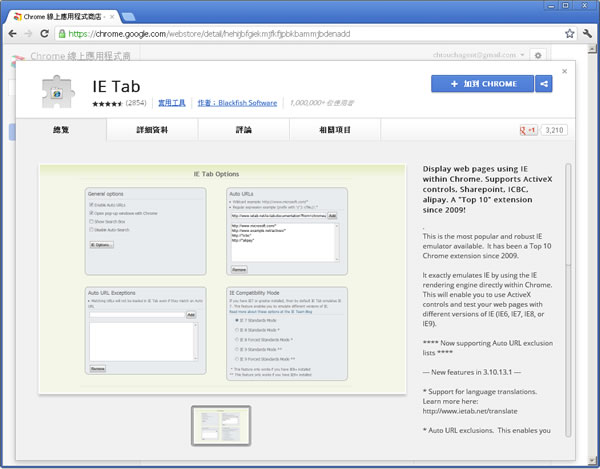Close the Chrome web store tab

(112, 17)
